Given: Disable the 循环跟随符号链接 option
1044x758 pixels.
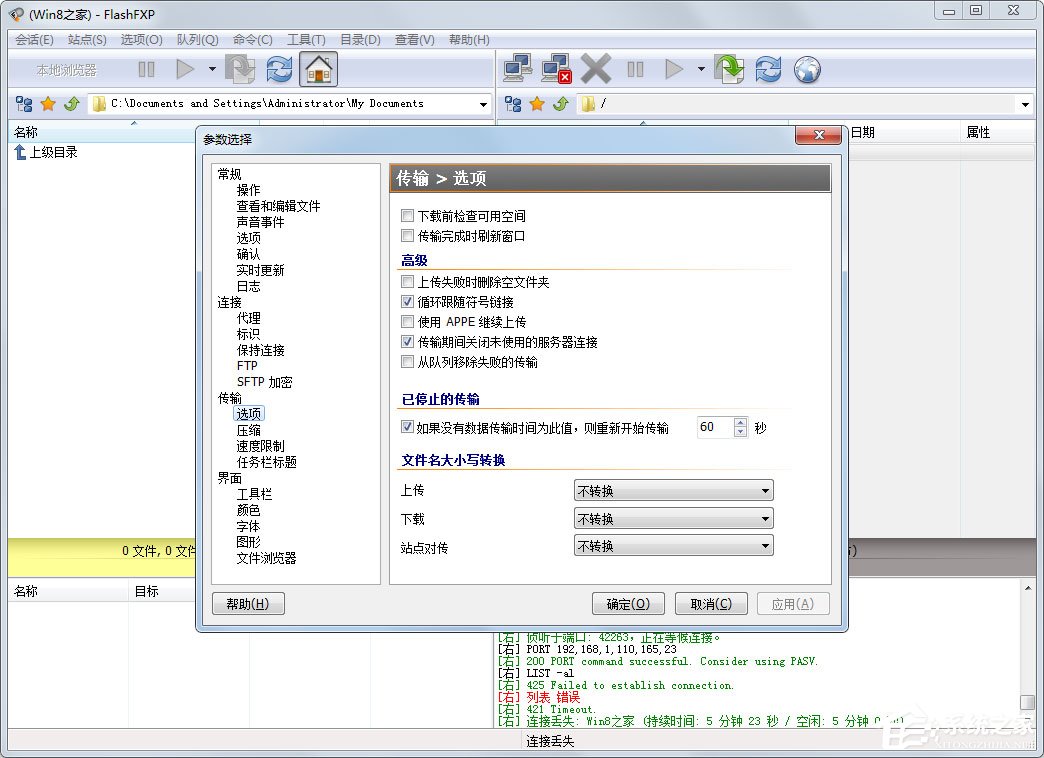Looking at the screenshot, I should (407, 302).
